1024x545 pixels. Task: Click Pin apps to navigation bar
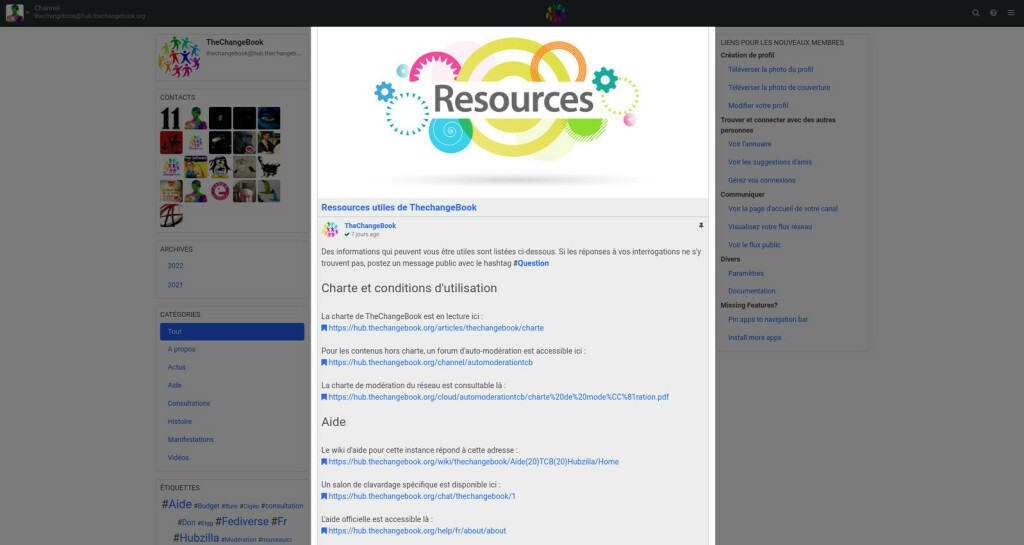coord(768,320)
